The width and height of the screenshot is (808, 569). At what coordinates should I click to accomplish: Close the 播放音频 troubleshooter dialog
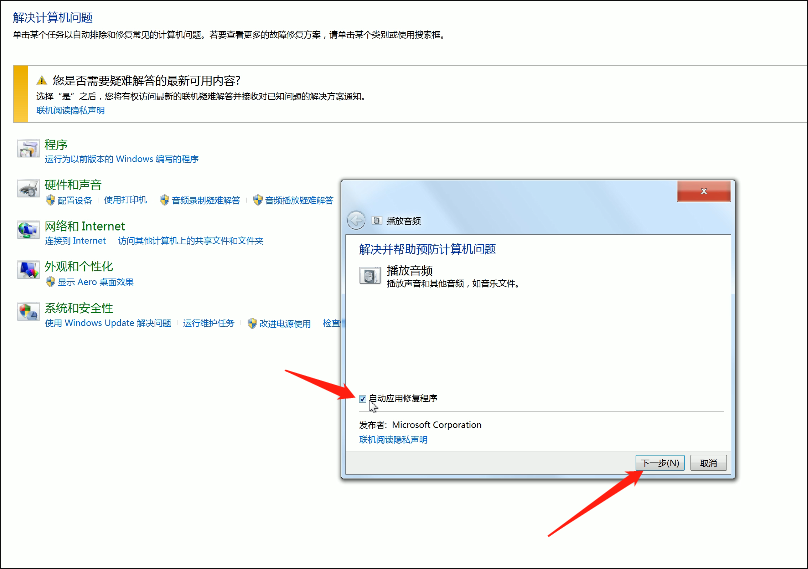pyautogui.click(x=705, y=190)
